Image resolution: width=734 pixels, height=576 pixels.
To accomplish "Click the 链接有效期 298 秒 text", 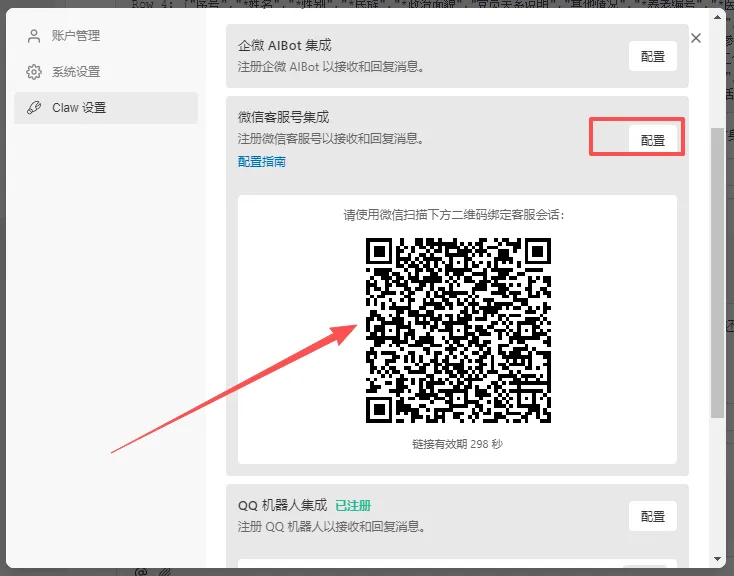I will click(457, 444).
